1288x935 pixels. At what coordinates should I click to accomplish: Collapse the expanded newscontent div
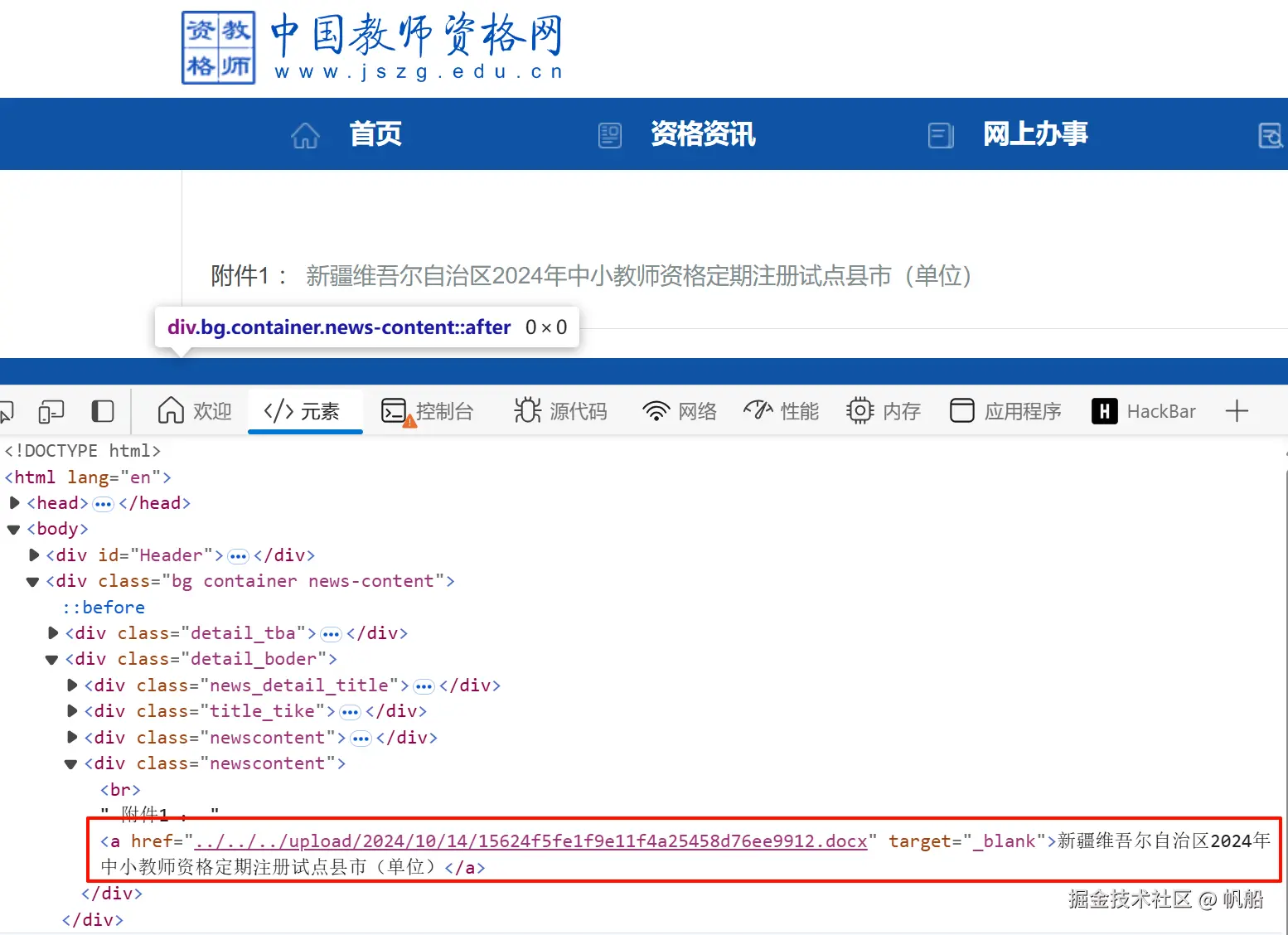click(71, 764)
